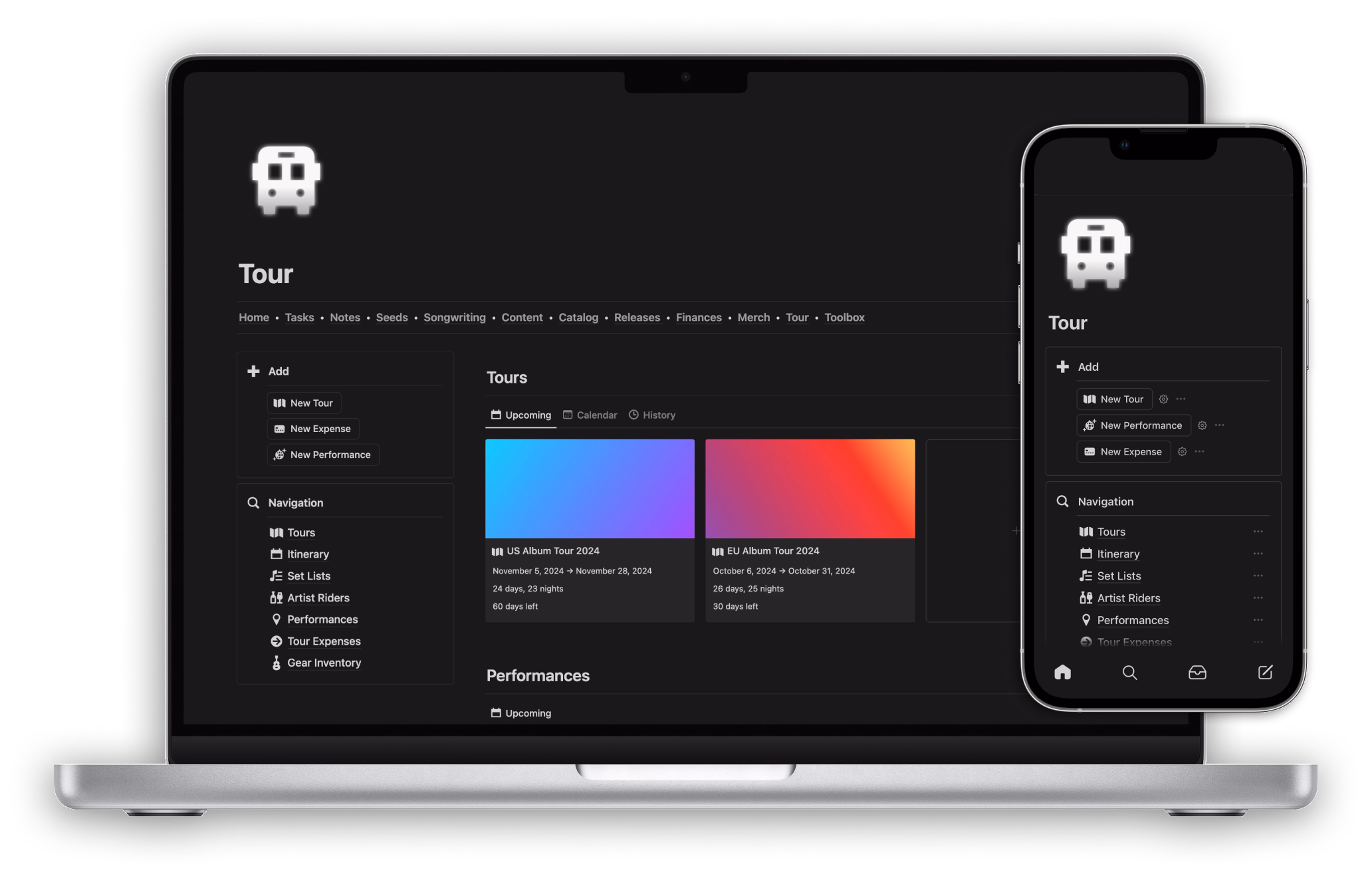Switch to the History tab under Tours

point(652,415)
